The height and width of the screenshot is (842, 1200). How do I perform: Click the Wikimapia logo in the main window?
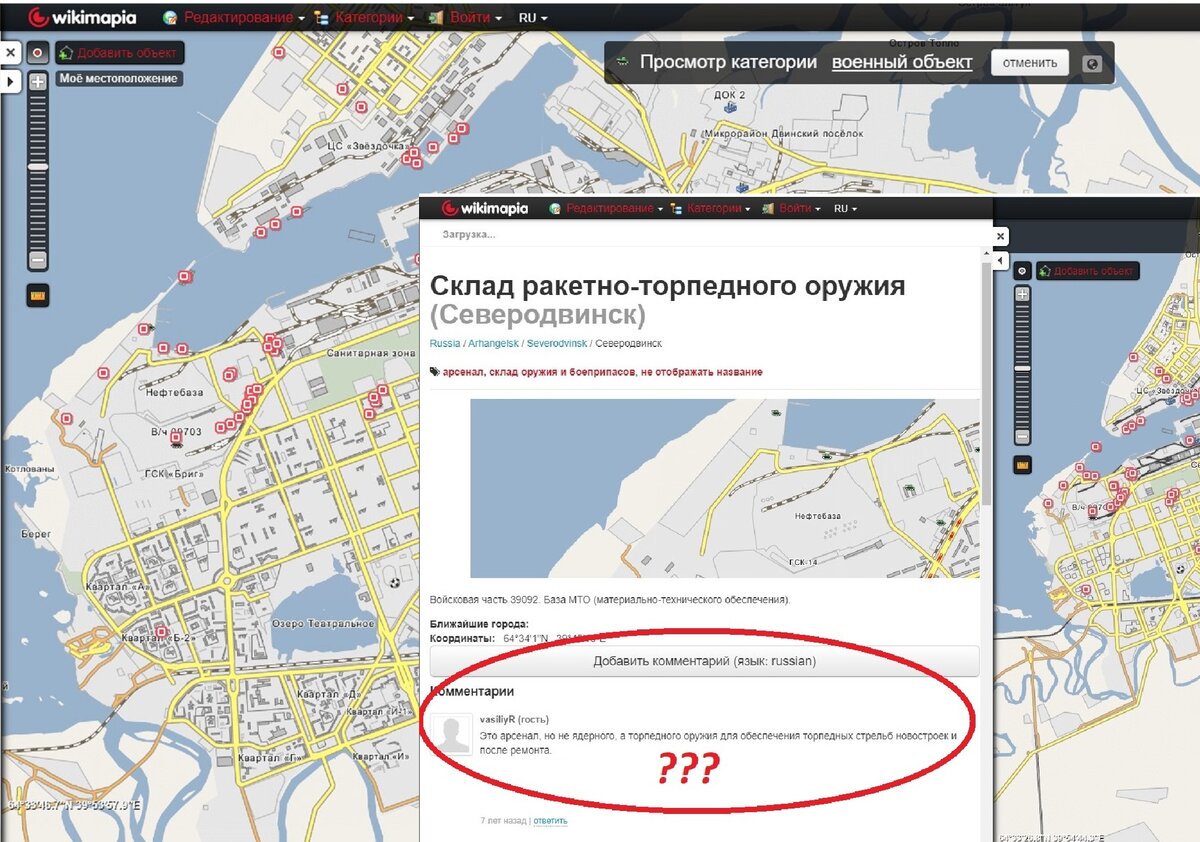[82, 17]
